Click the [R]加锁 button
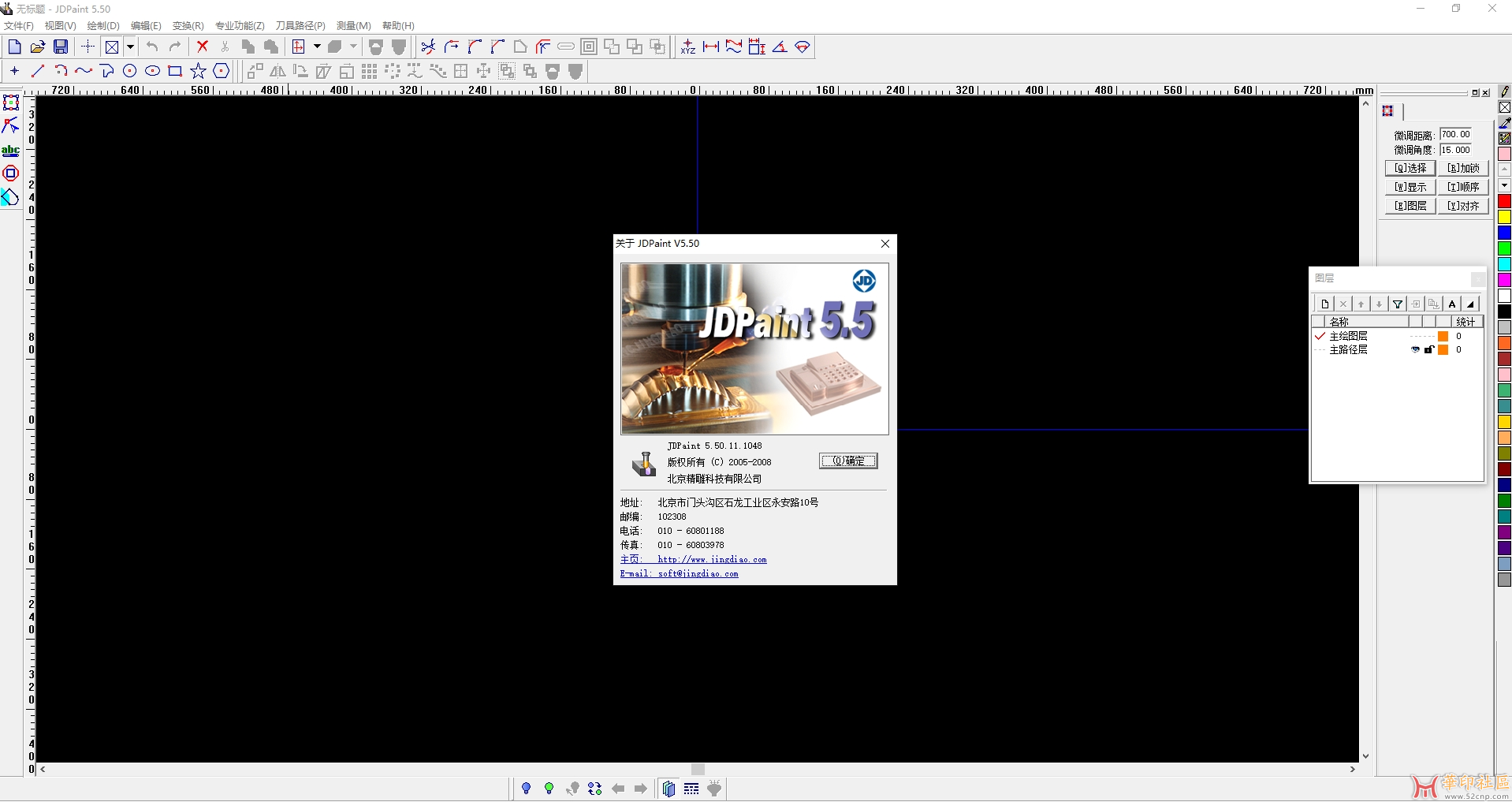This screenshot has height=802, width=1512. click(x=1463, y=168)
